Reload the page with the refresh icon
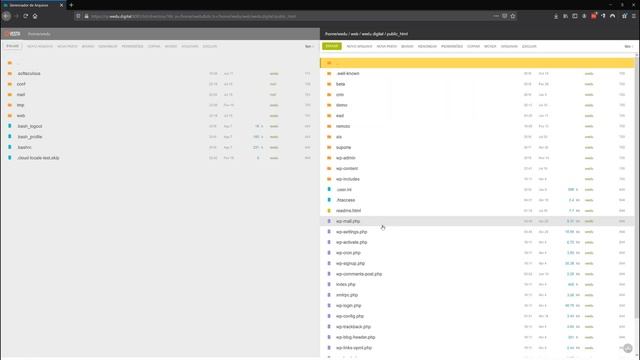The image size is (640, 360). [x=25, y=16]
